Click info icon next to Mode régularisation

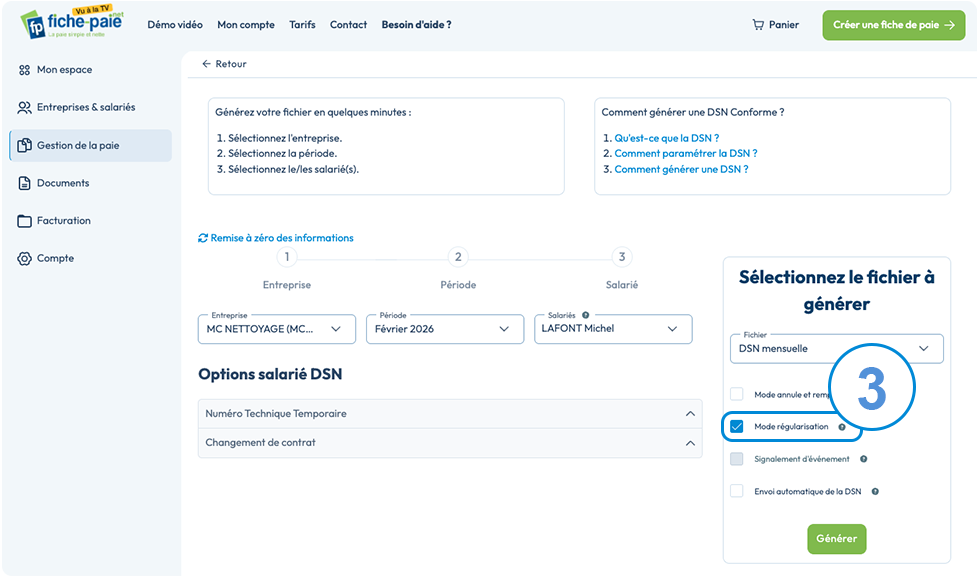(x=842, y=427)
